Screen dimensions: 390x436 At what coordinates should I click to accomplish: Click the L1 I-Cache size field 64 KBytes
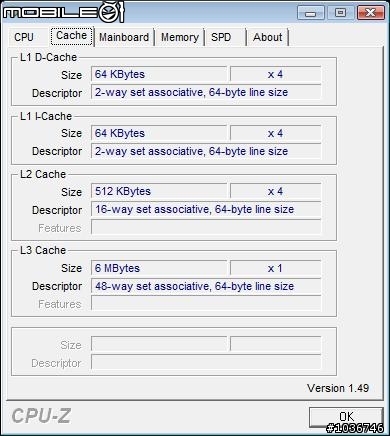click(x=159, y=133)
